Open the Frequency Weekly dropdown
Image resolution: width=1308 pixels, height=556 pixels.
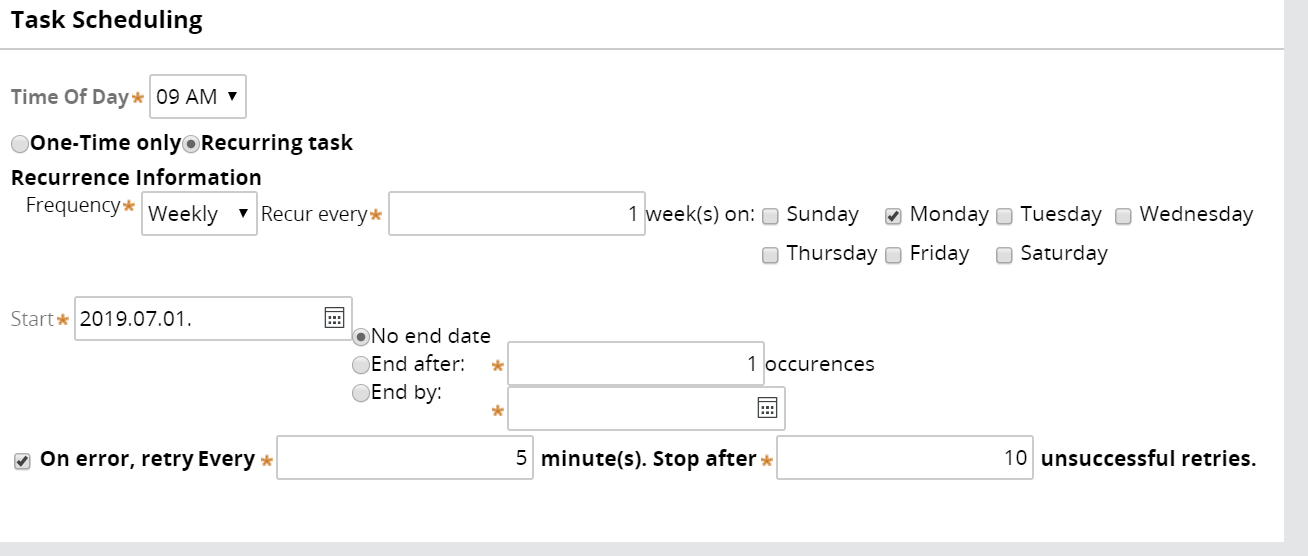click(x=199, y=214)
